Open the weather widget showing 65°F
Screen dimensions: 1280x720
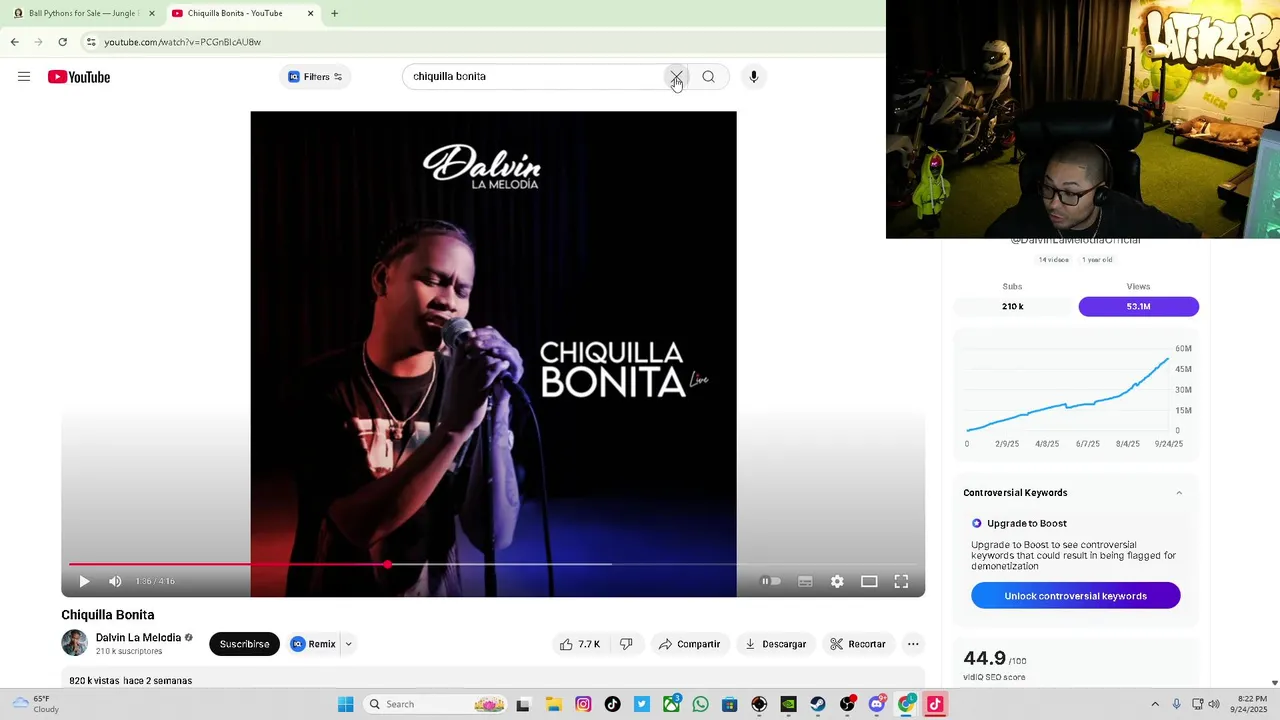[x=34, y=704]
